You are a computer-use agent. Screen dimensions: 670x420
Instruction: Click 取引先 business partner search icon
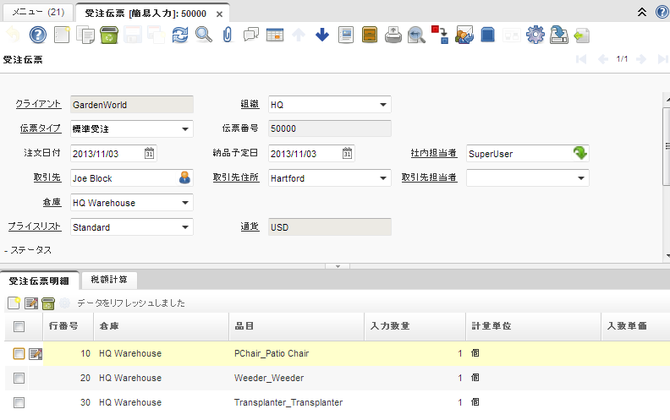pyautogui.click(x=185, y=178)
